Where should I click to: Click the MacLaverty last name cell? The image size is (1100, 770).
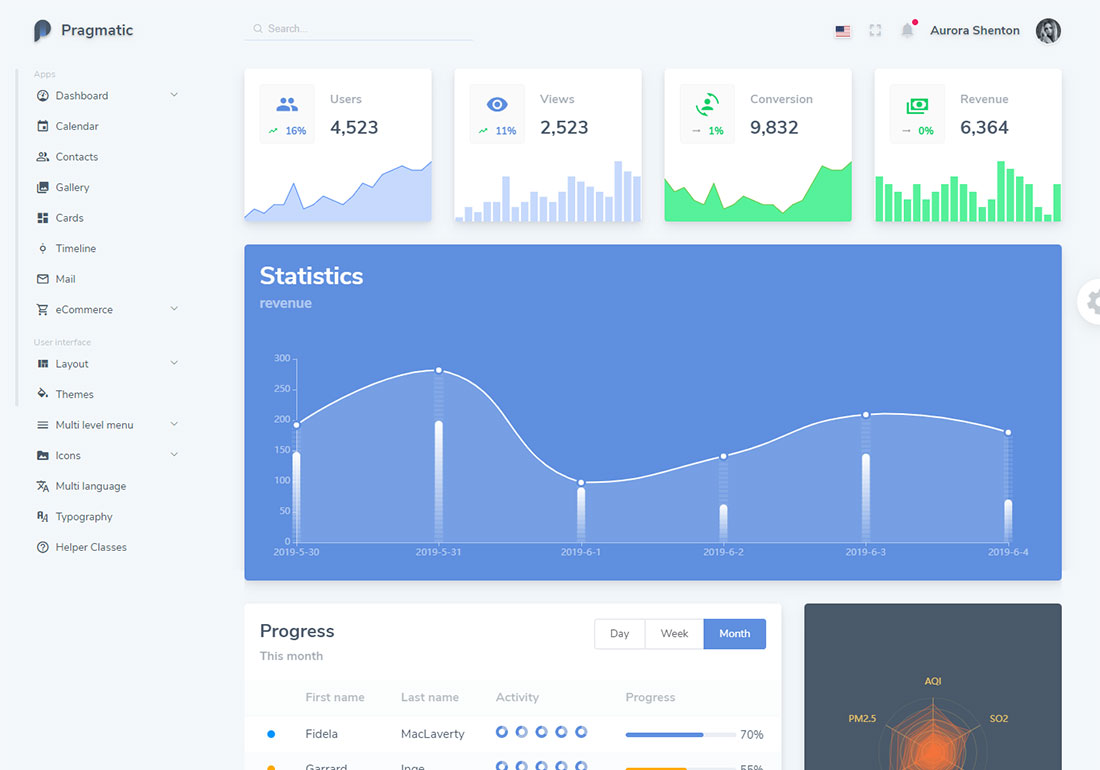pos(433,734)
